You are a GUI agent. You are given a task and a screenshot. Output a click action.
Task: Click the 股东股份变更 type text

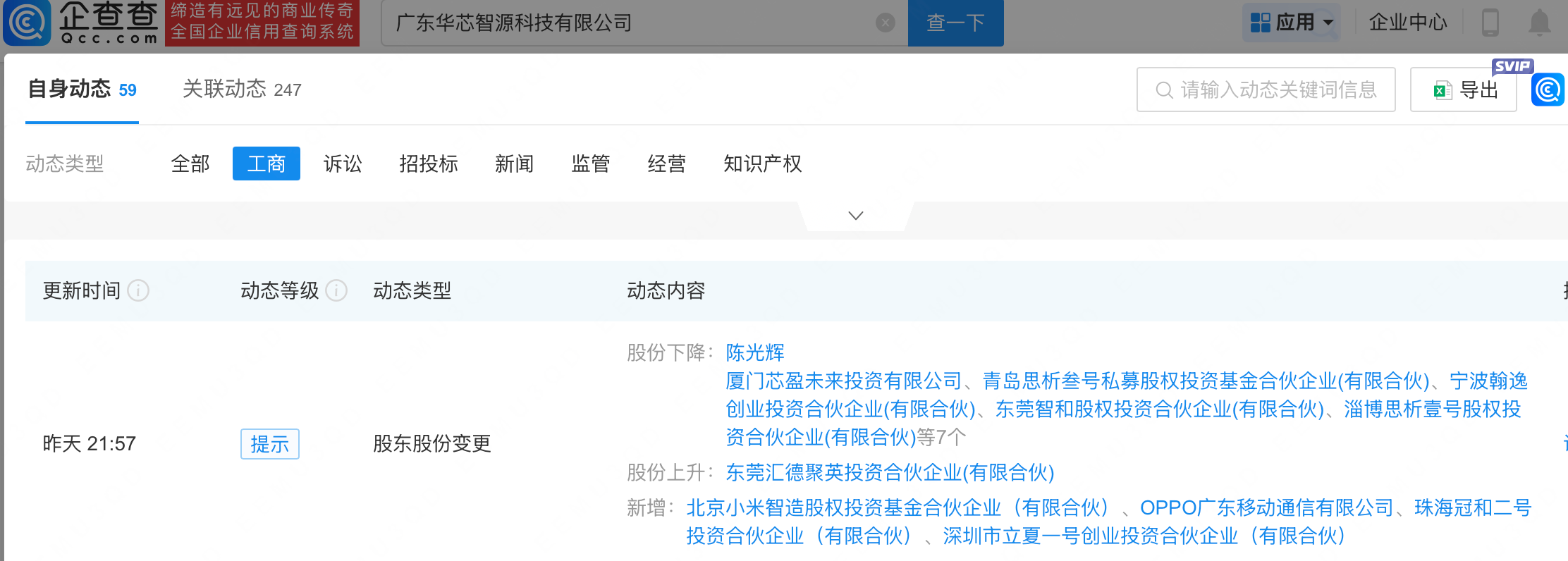tap(432, 444)
